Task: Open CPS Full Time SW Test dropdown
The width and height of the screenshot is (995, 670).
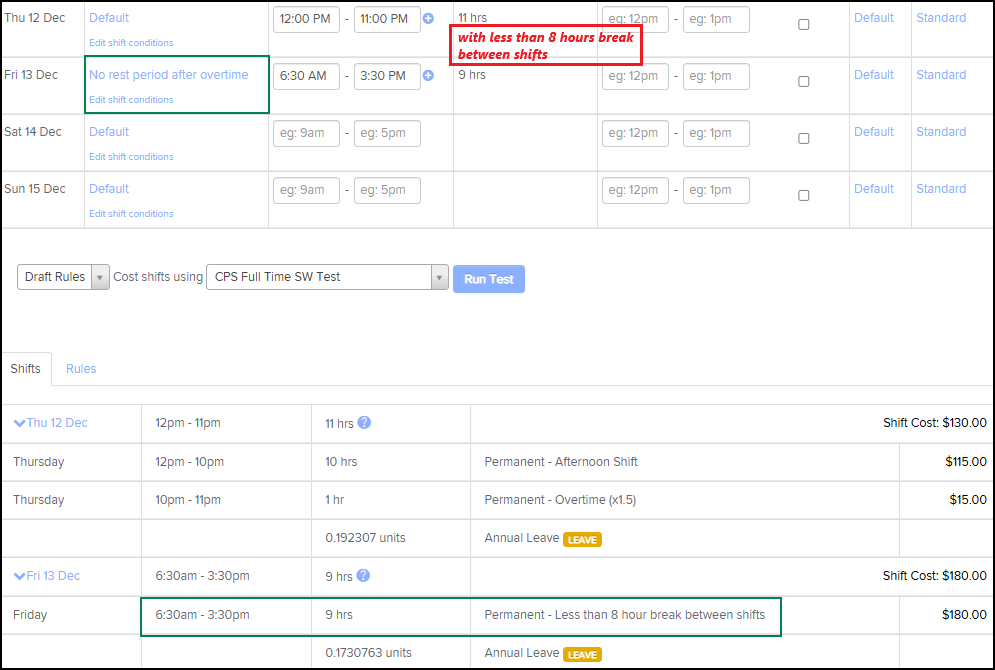Action: (326, 277)
